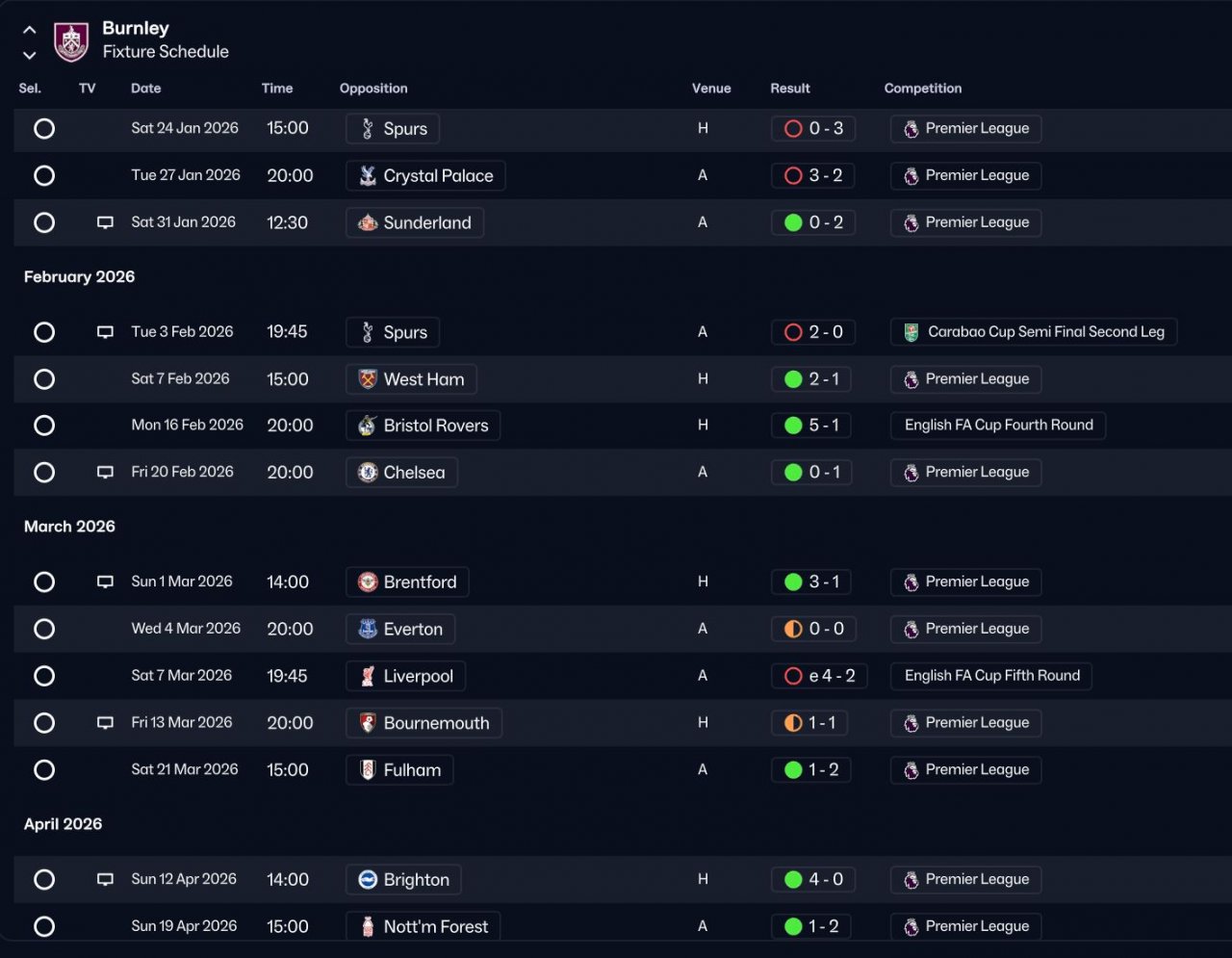This screenshot has width=1232, height=958.
Task: Click the TV icon on Chelsea fixture
Action: coord(106,473)
